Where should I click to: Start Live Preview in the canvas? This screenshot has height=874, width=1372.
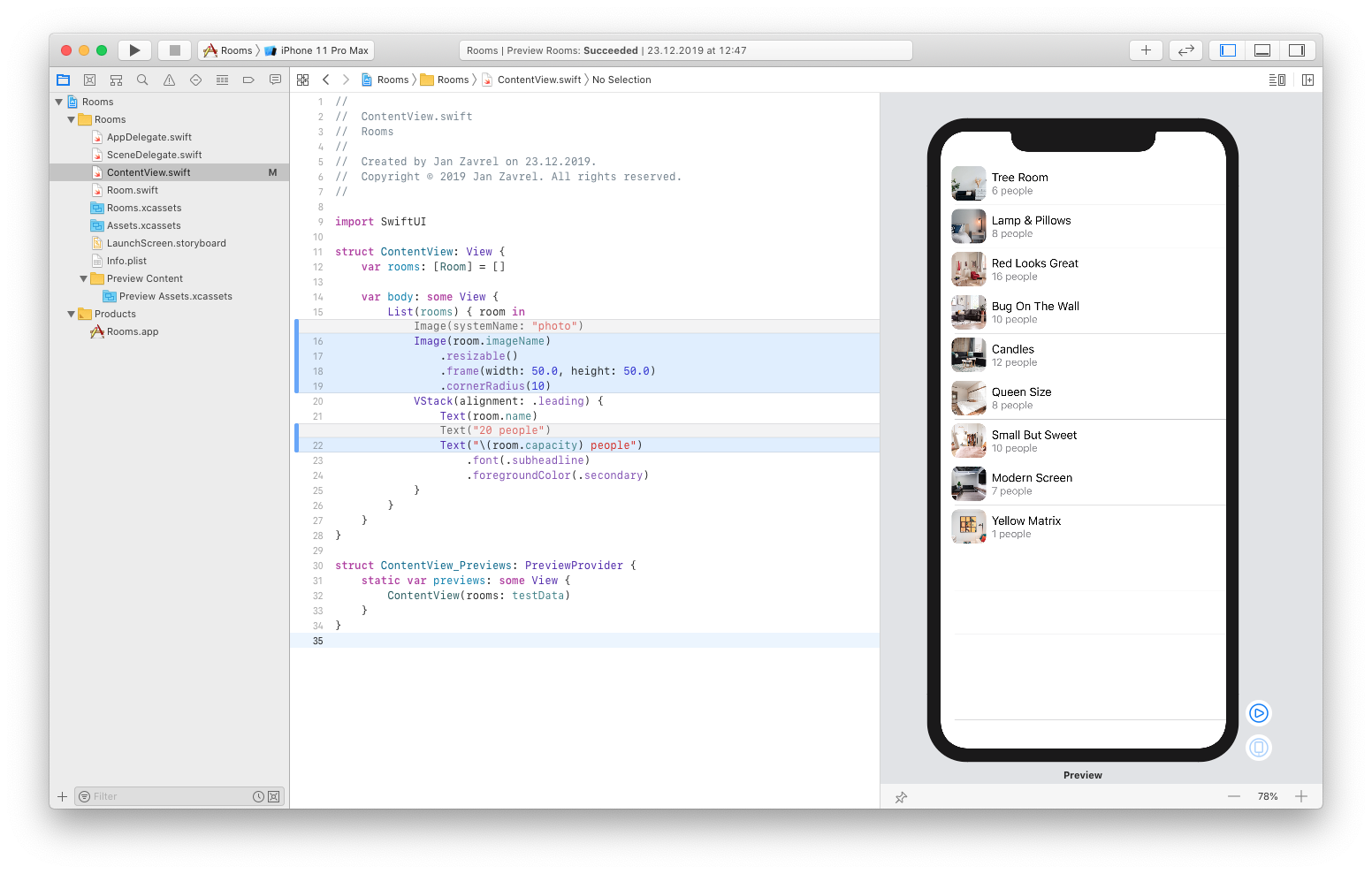click(x=1258, y=713)
